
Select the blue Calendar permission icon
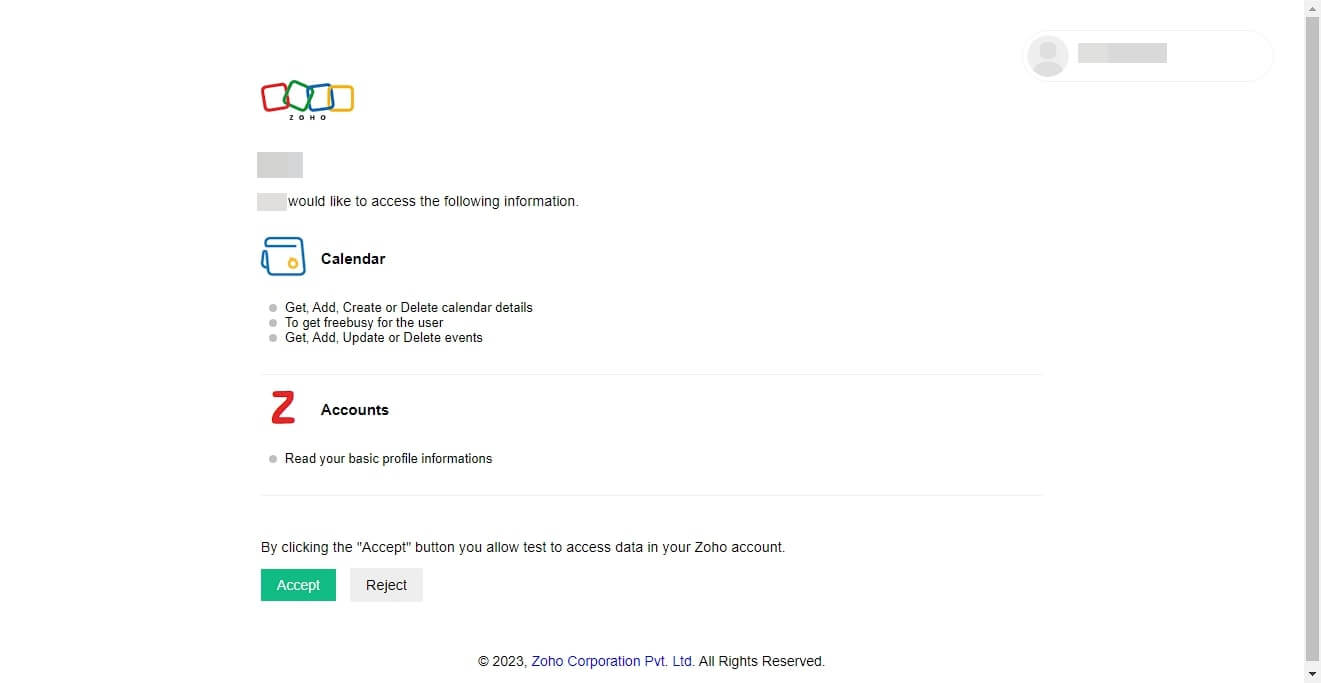pos(283,255)
